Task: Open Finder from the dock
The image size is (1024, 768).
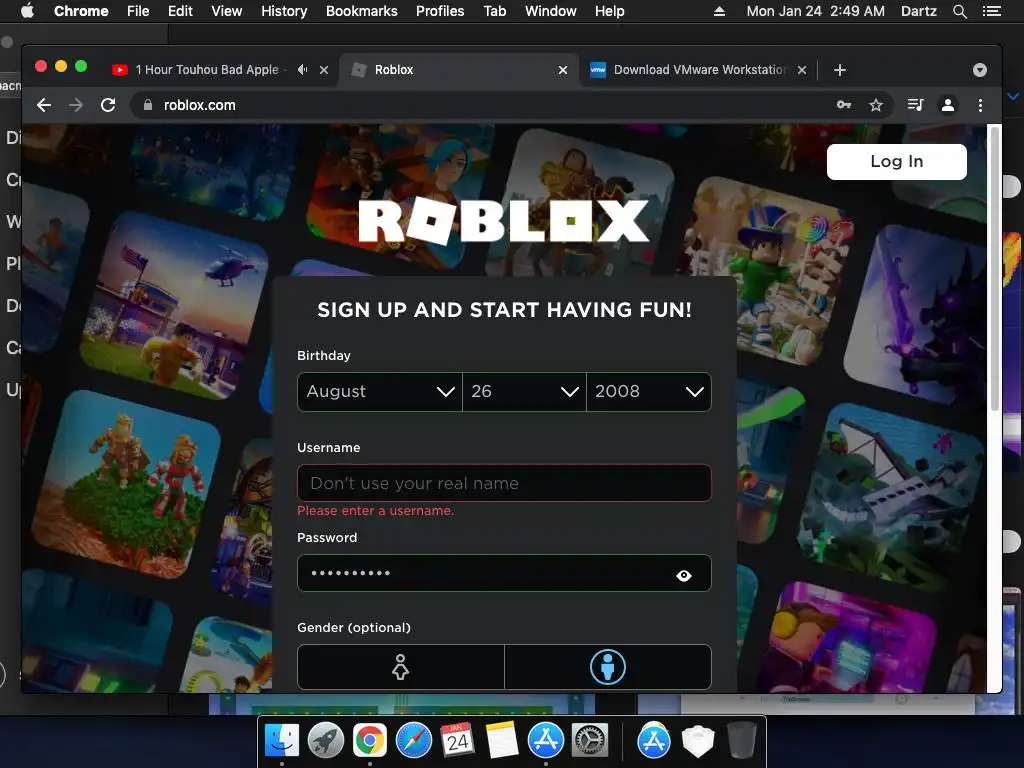Action: coord(281,741)
